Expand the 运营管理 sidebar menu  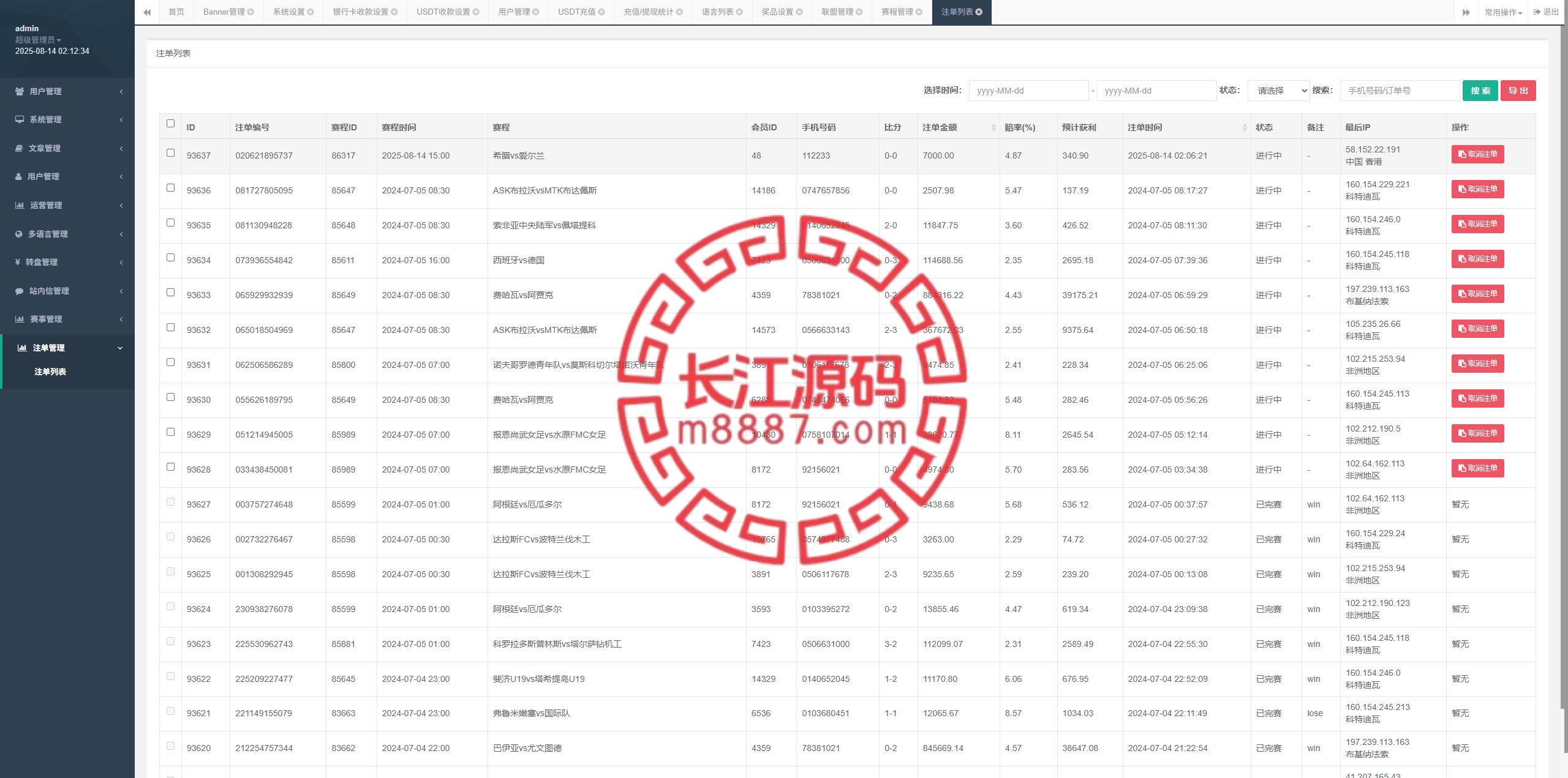coord(67,205)
